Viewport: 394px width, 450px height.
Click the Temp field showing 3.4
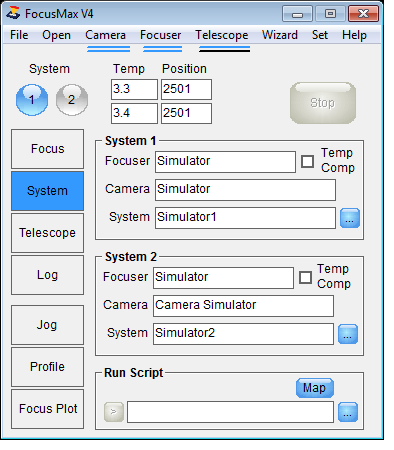click(134, 113)
